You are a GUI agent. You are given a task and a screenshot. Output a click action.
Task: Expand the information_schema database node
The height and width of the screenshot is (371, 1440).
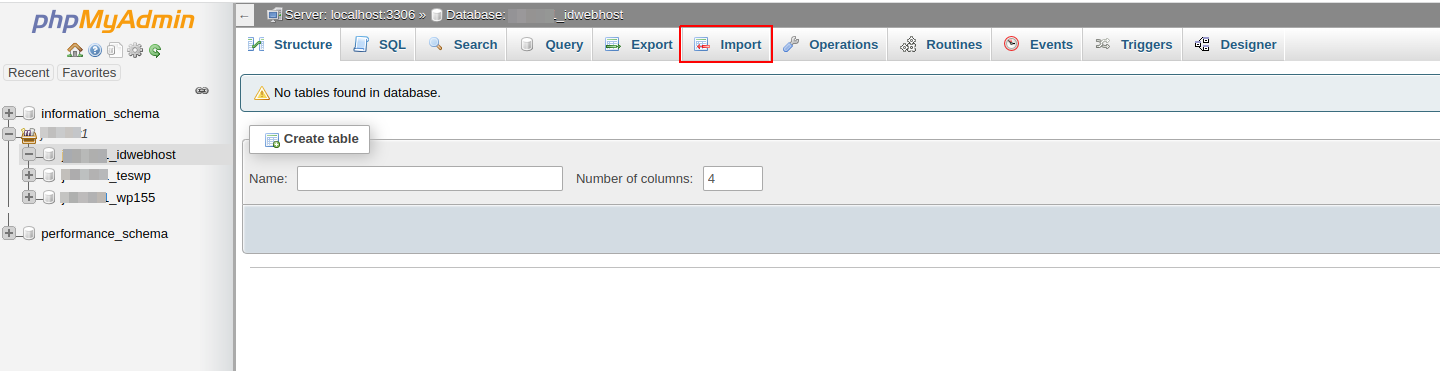10,113
